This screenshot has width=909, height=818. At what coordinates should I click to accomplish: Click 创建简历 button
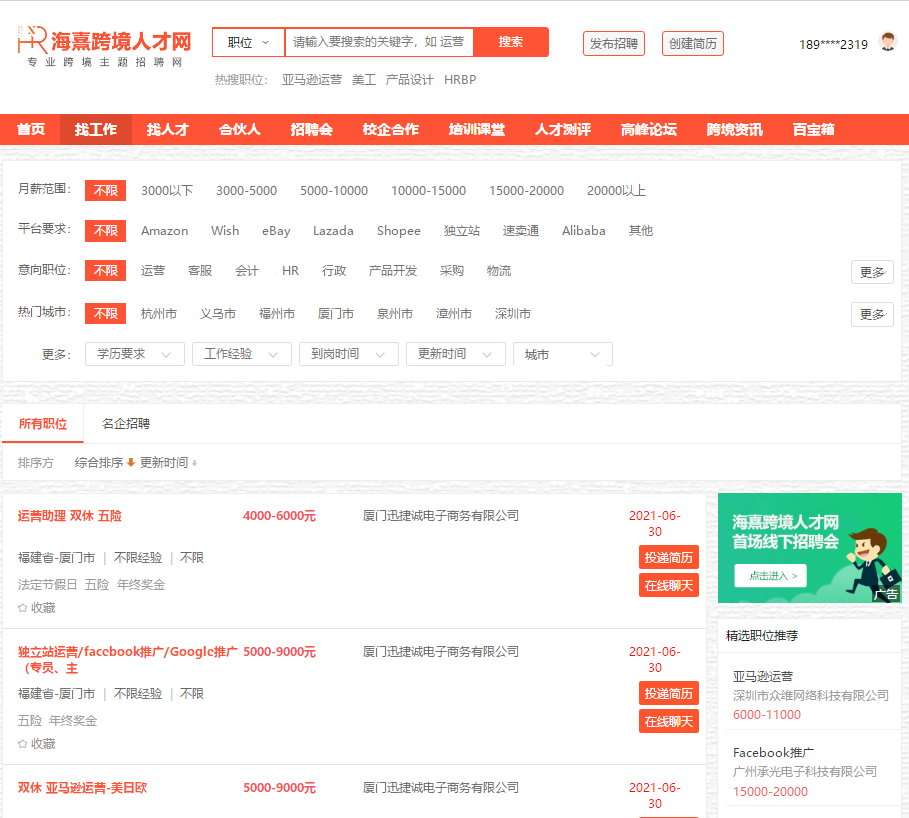[693, 43]
